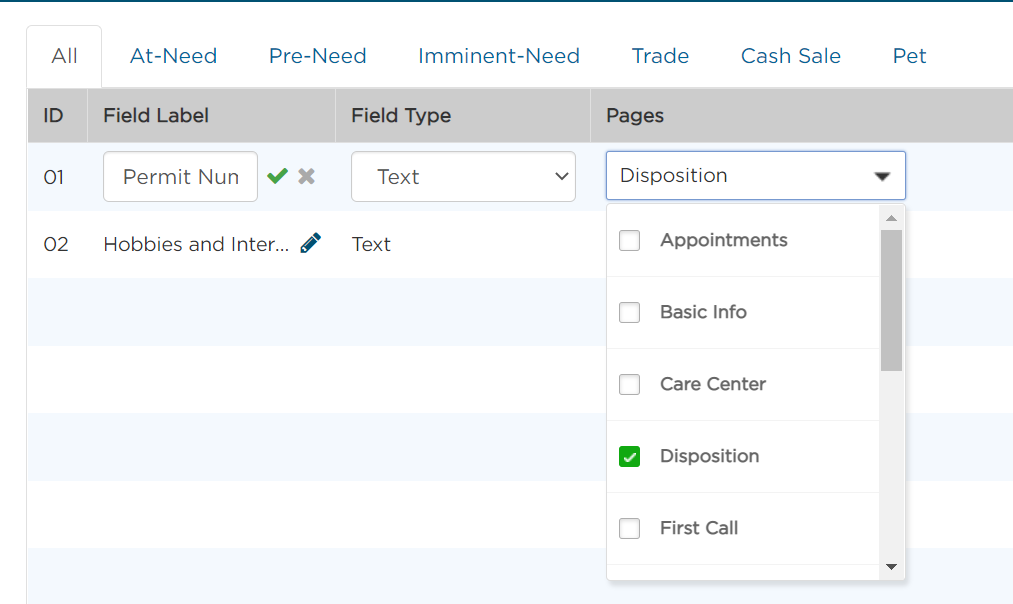Open the Field Type Text dropdown

(463, 176)
